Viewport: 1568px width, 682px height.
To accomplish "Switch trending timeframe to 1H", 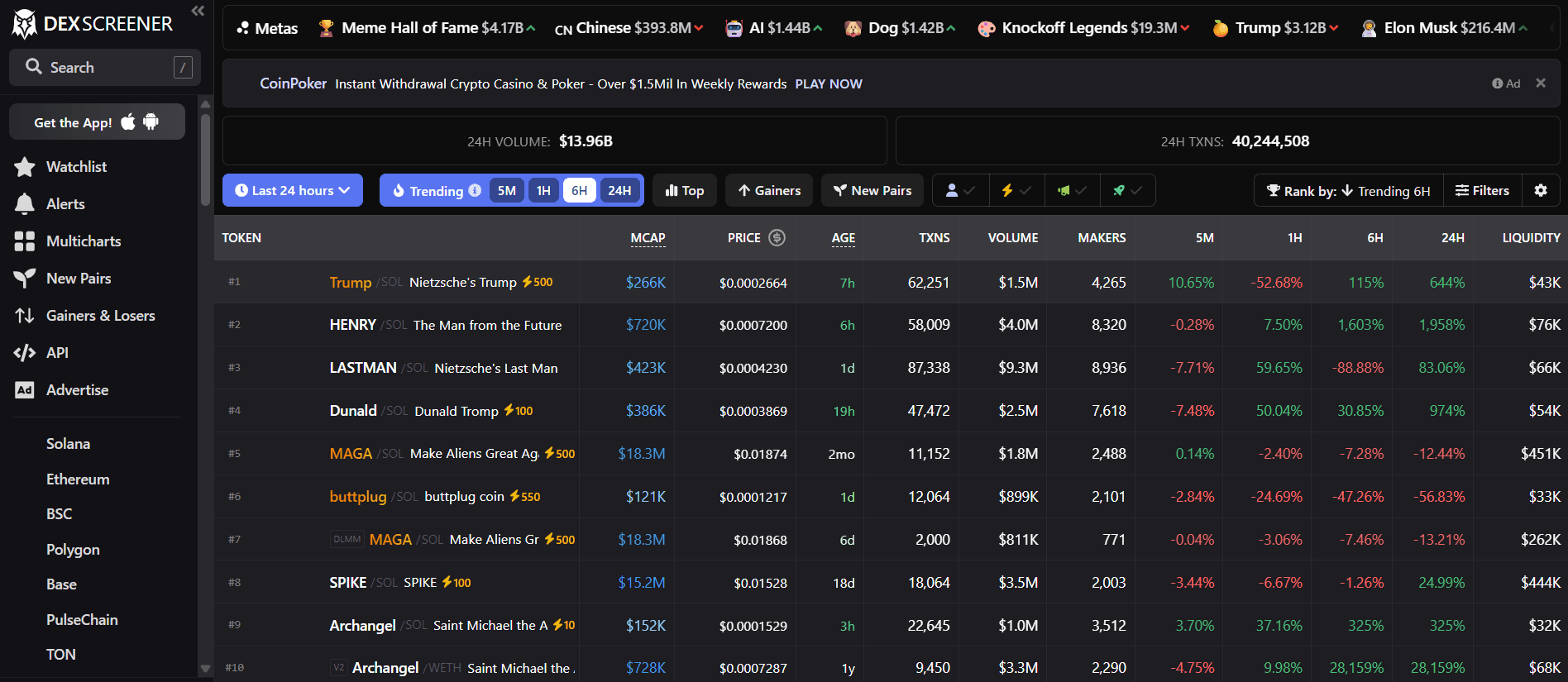I will tap(543, 190).
